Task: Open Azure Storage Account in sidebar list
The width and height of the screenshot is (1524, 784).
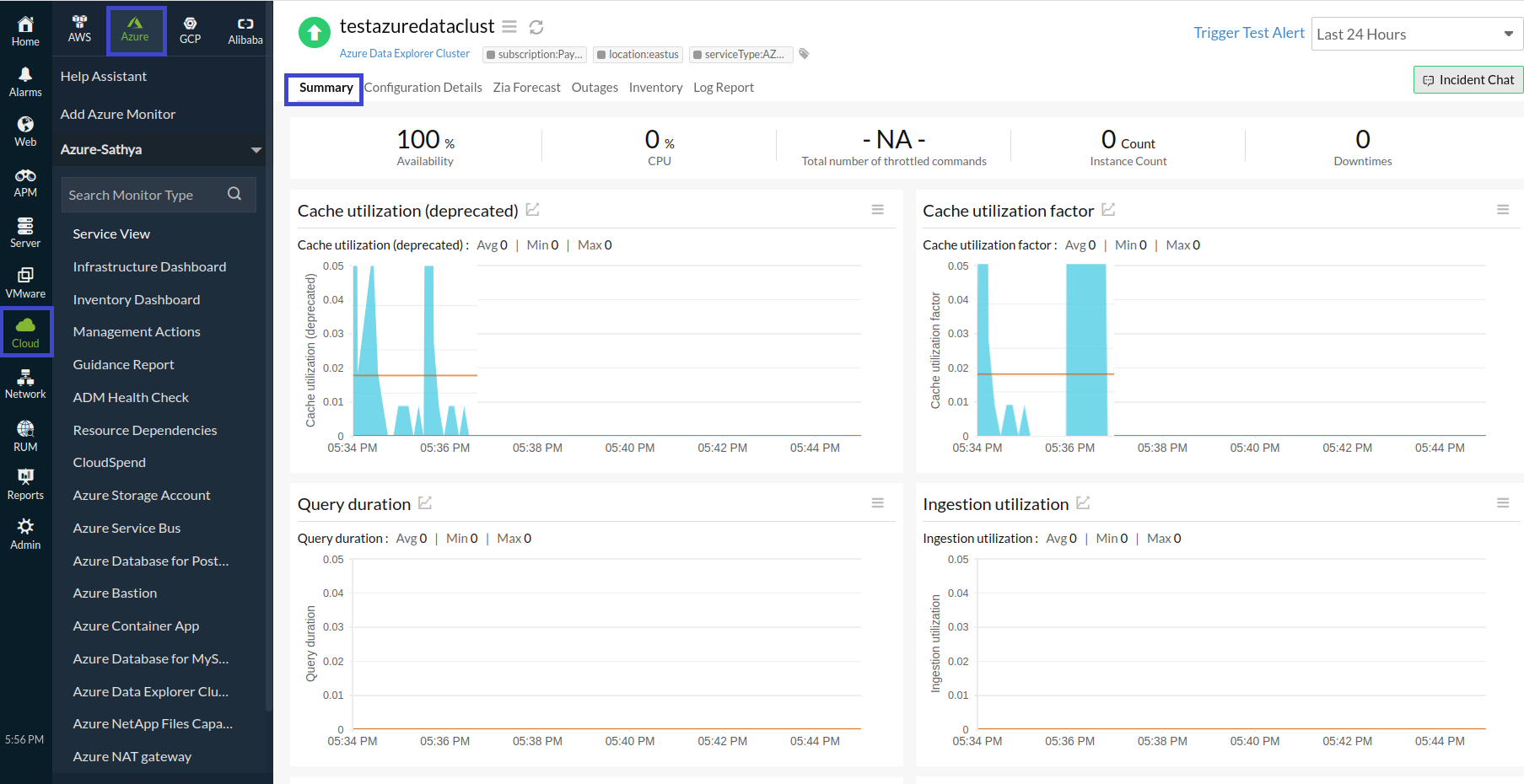Action: click(x=142, y=496)
